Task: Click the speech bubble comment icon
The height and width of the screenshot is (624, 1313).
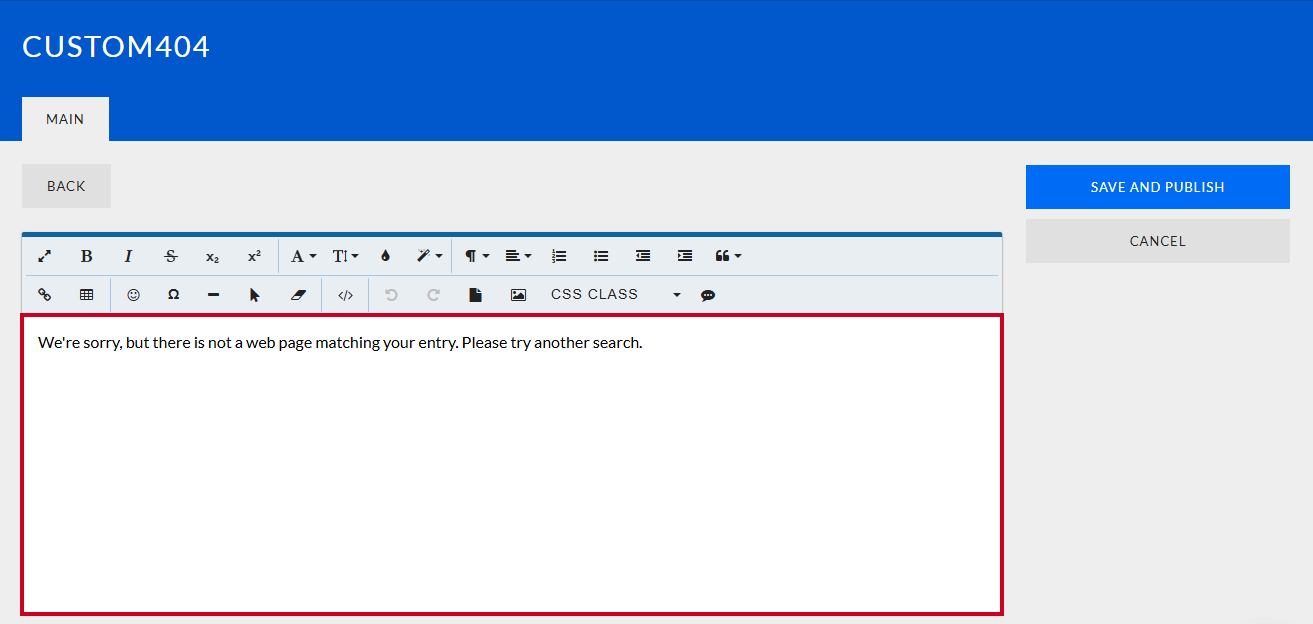Action: coord(708,295)
